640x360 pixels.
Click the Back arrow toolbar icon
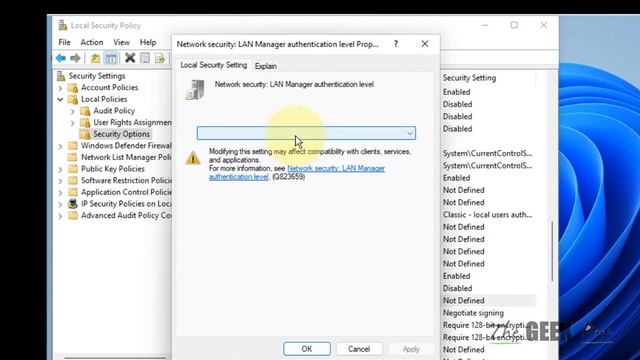(61, 58)
